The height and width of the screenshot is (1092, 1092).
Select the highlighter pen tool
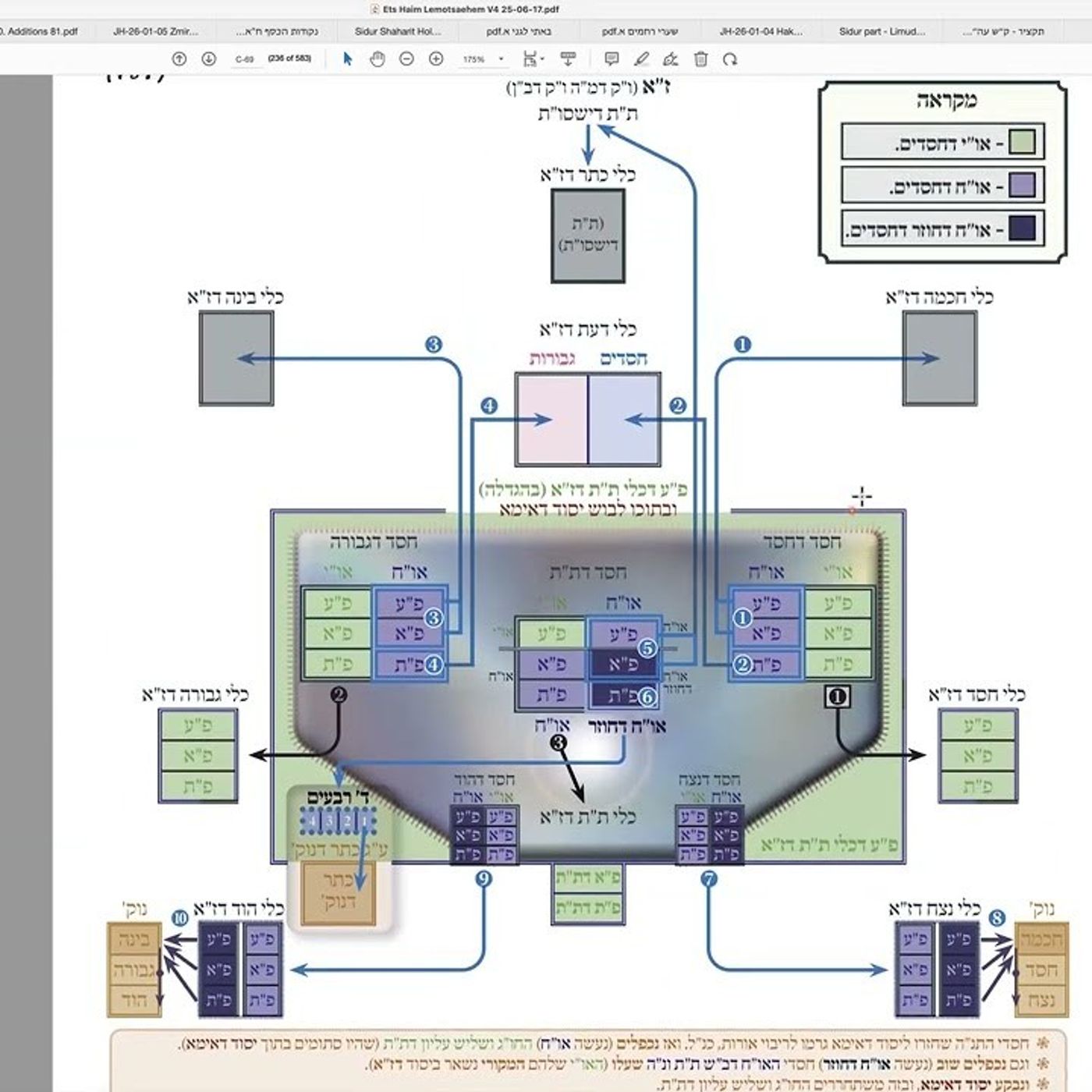[x=641, y=59]
